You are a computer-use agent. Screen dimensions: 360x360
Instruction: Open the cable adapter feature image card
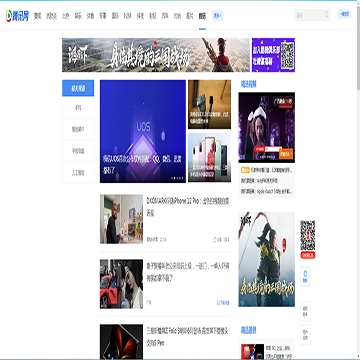click(209, 104)
